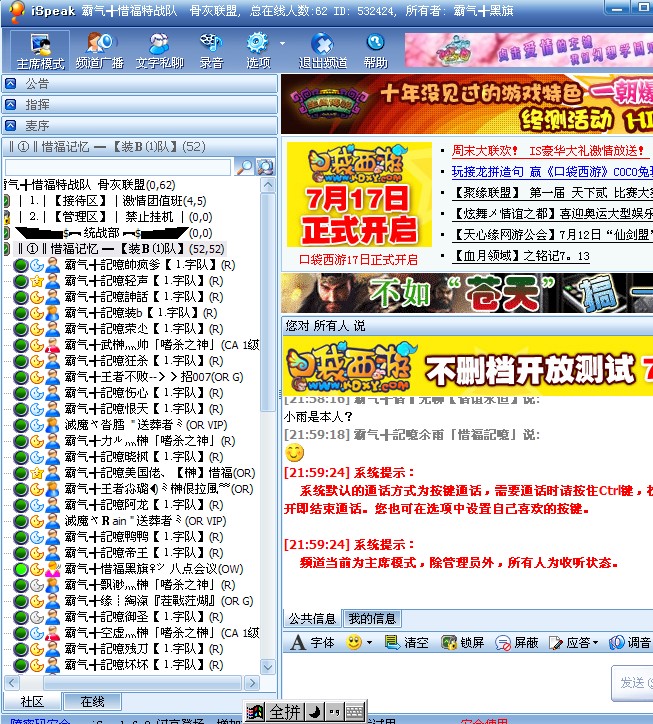Toggle the IME soft keyboard button
Viewport: 653px width, 724px height.
click(x=356, y=712)
